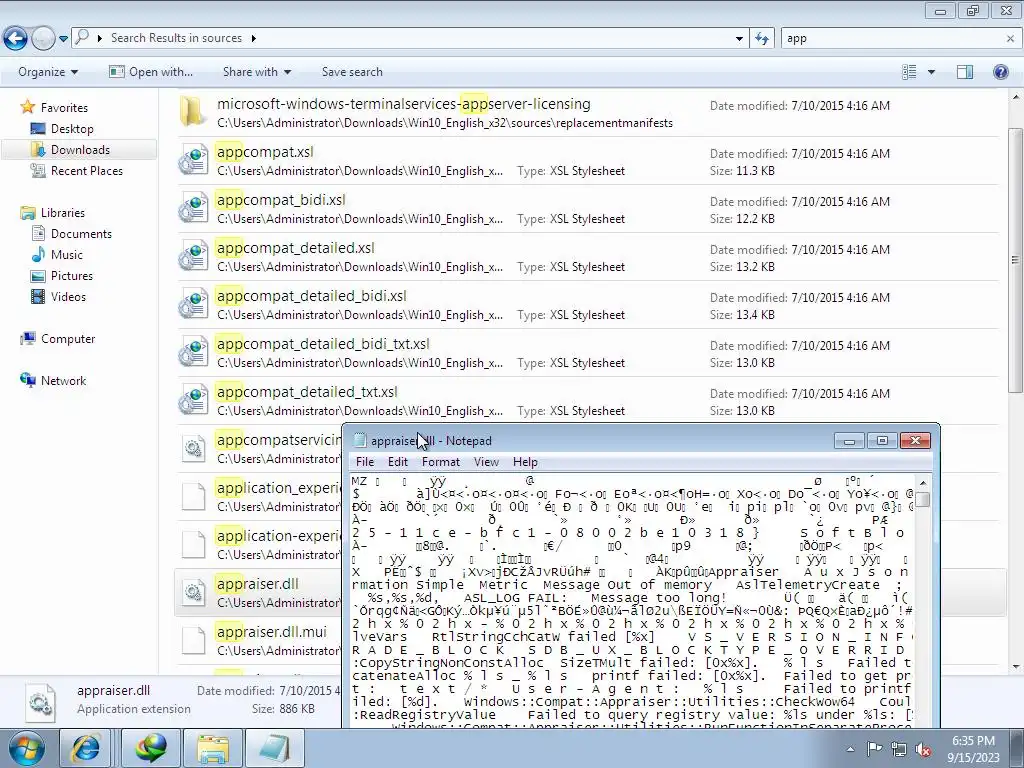Click the Notepad scroll up arrow
1024x768 pixels.
pyautogui.click(x=922, y=483)
